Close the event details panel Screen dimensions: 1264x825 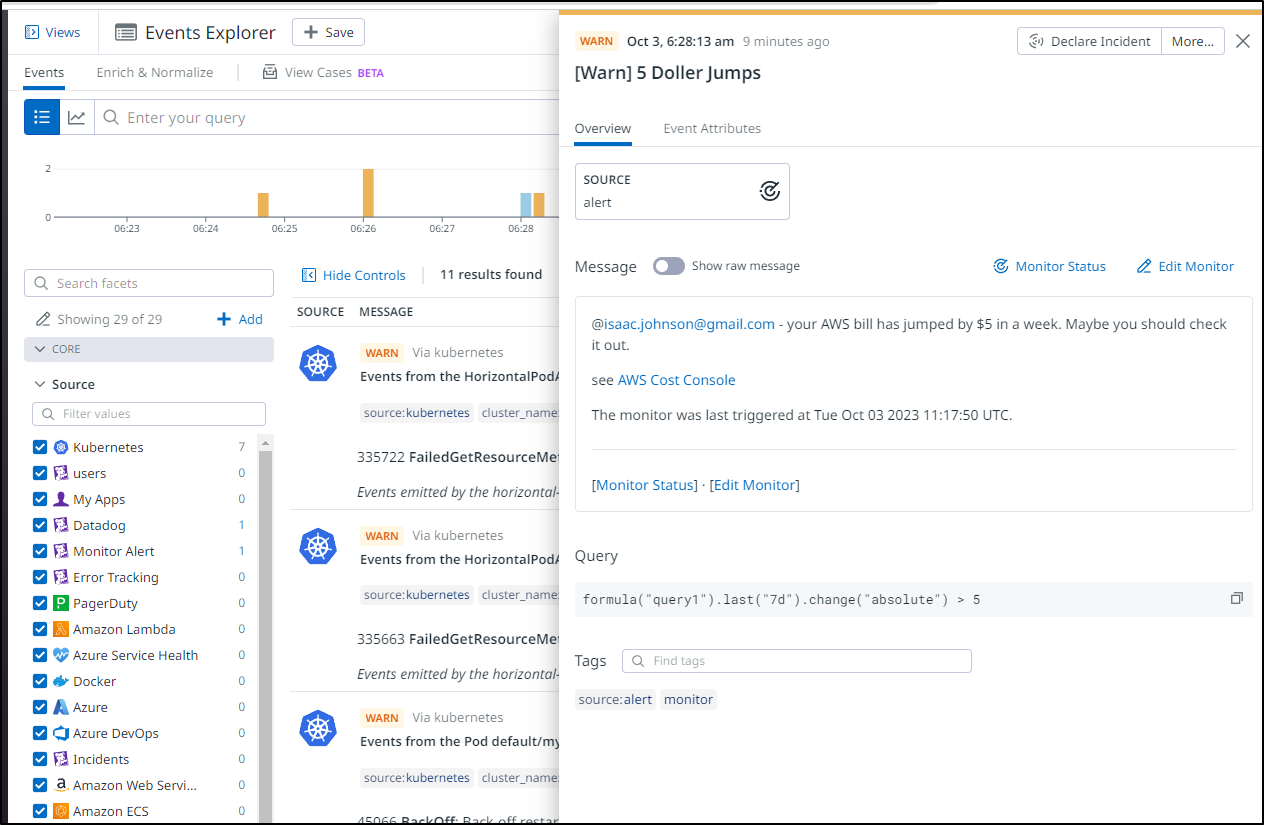pos(1243,41)
